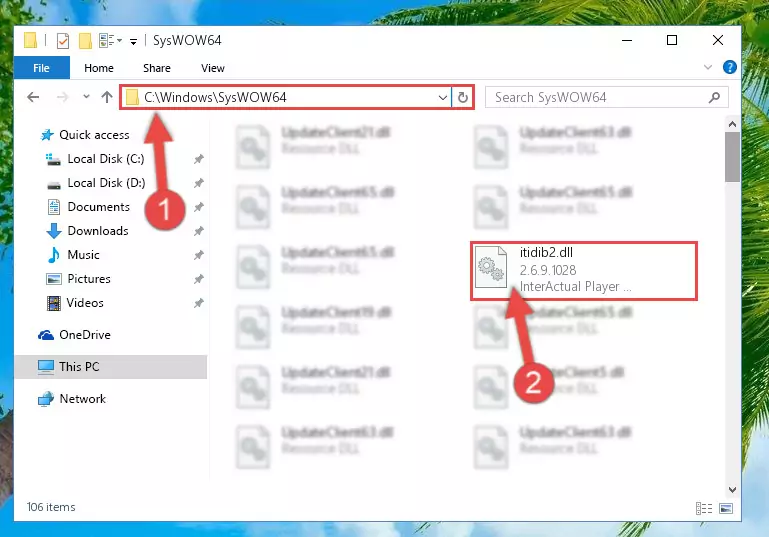Go up one folder level
769x537 pixels.
tap(107, 97)
